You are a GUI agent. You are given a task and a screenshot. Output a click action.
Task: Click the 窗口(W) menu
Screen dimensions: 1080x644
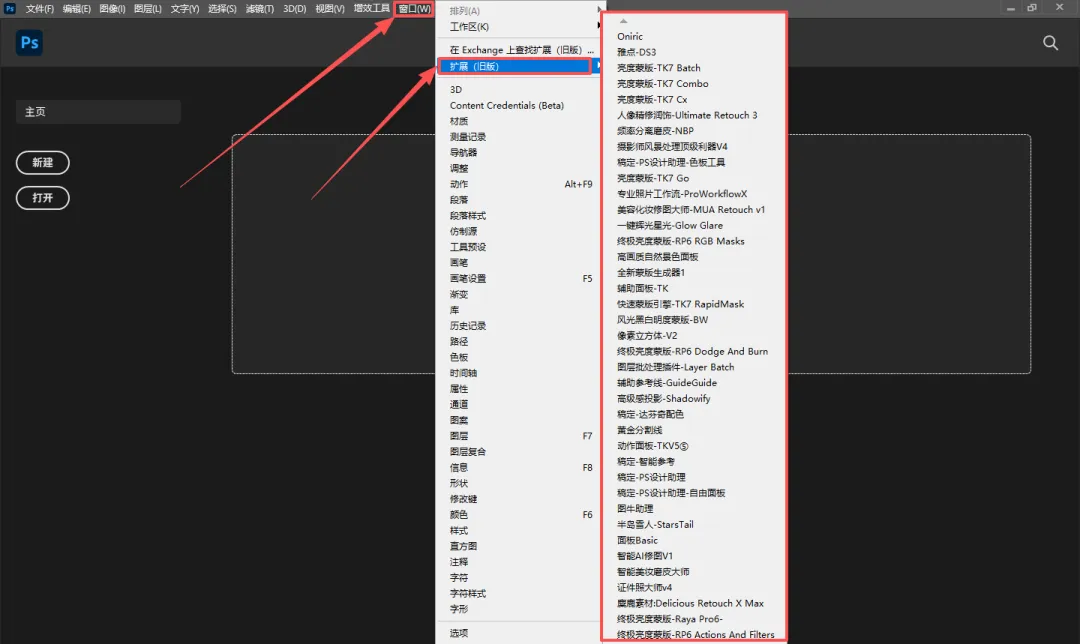tap(414, 9)
